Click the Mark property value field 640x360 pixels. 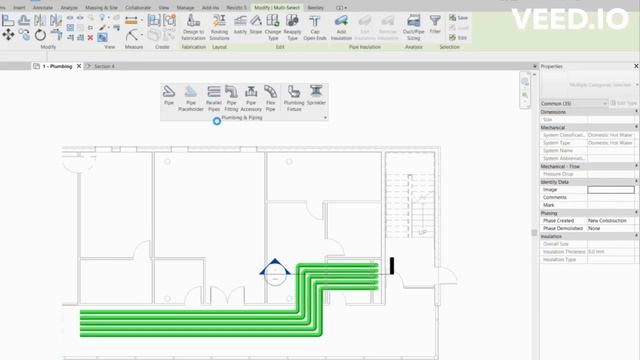click(611, 205)
